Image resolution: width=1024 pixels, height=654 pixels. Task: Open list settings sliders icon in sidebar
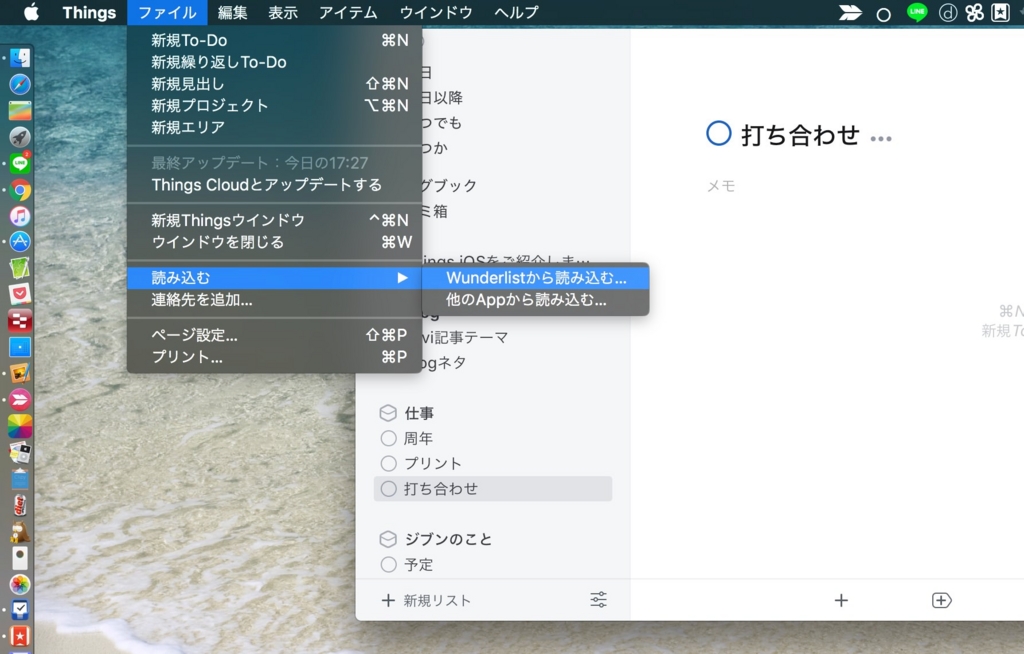click(598, 600)
